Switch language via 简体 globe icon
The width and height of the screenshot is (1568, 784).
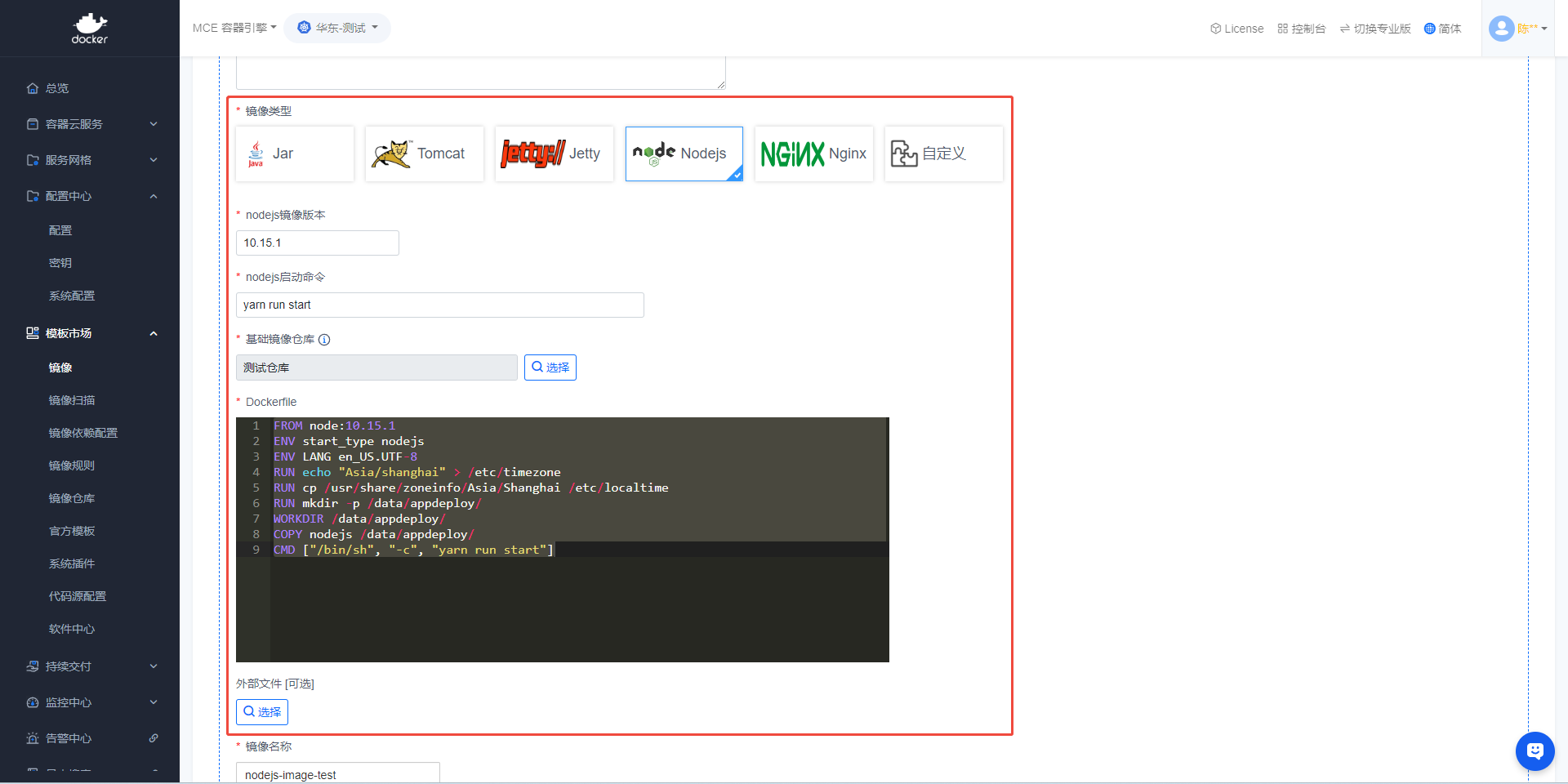(1429, 29)
